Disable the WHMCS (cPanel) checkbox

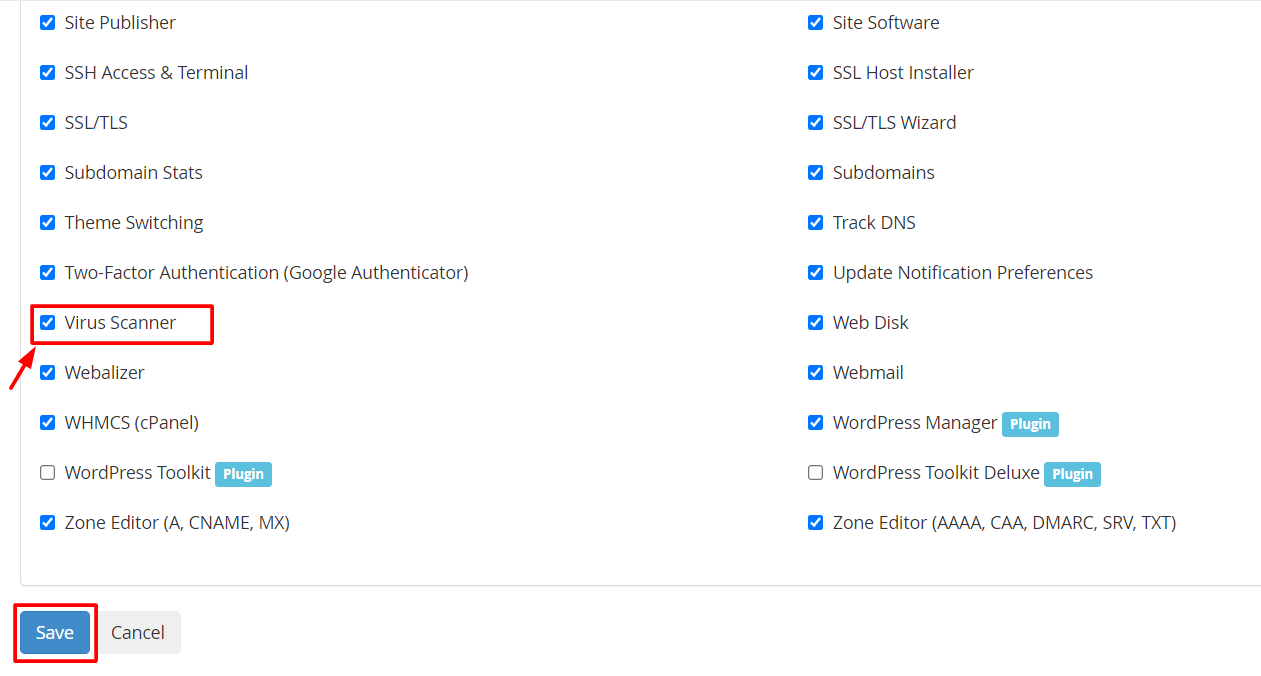coord(47,423)
